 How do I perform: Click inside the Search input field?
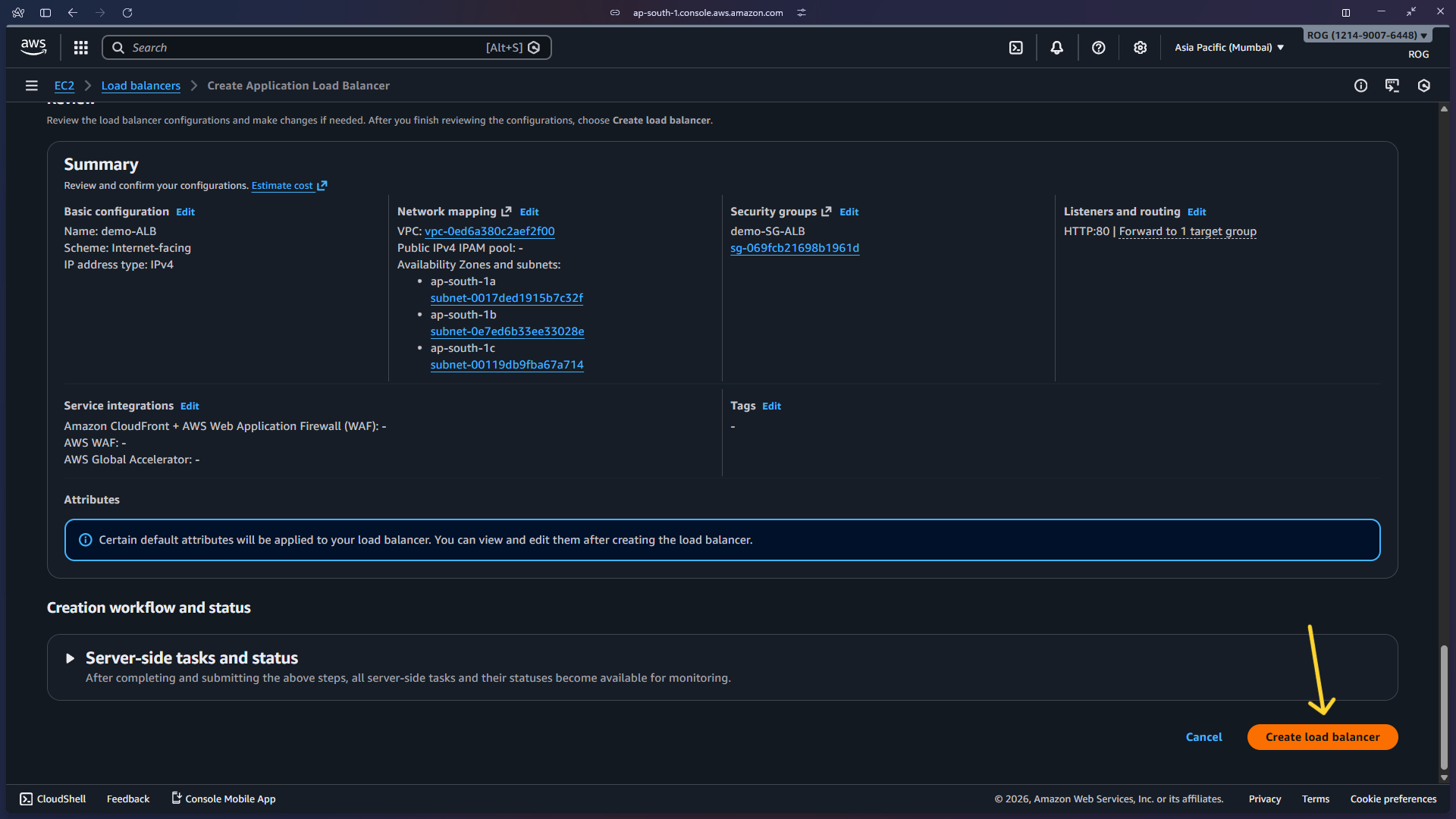[x=303, y=47]
